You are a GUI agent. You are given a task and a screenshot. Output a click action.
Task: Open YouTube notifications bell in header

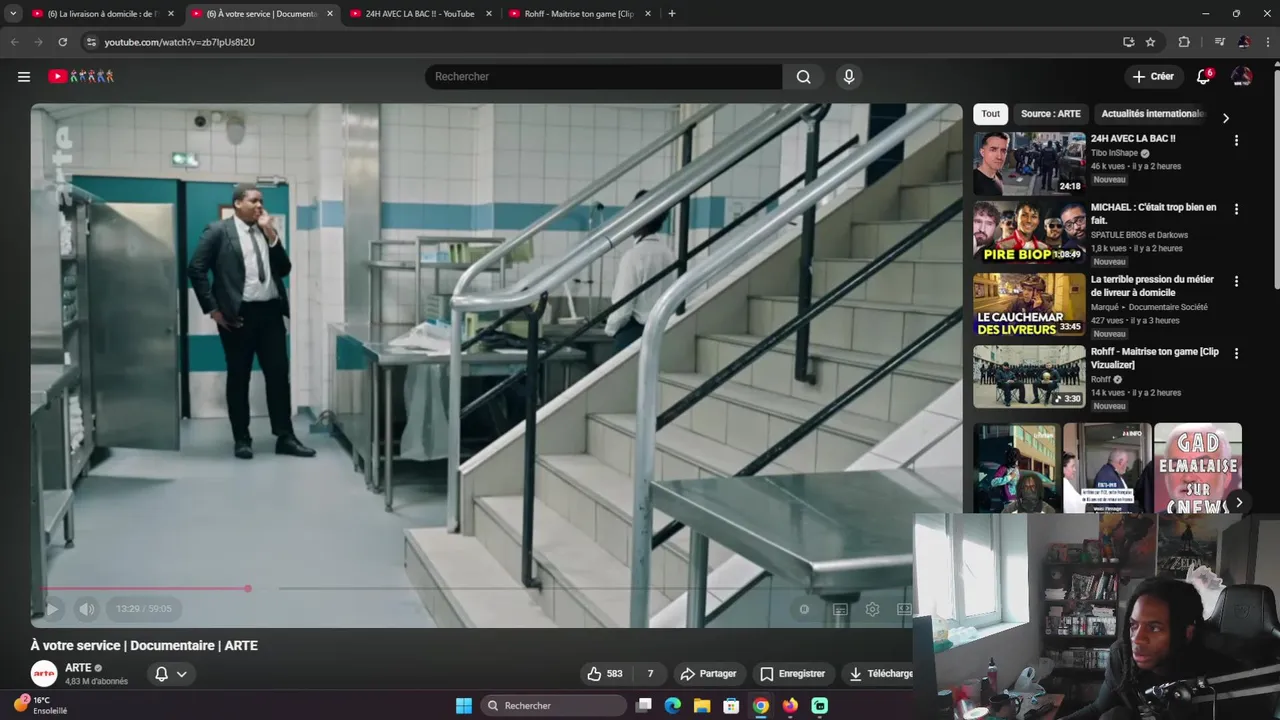(1204, 77)
